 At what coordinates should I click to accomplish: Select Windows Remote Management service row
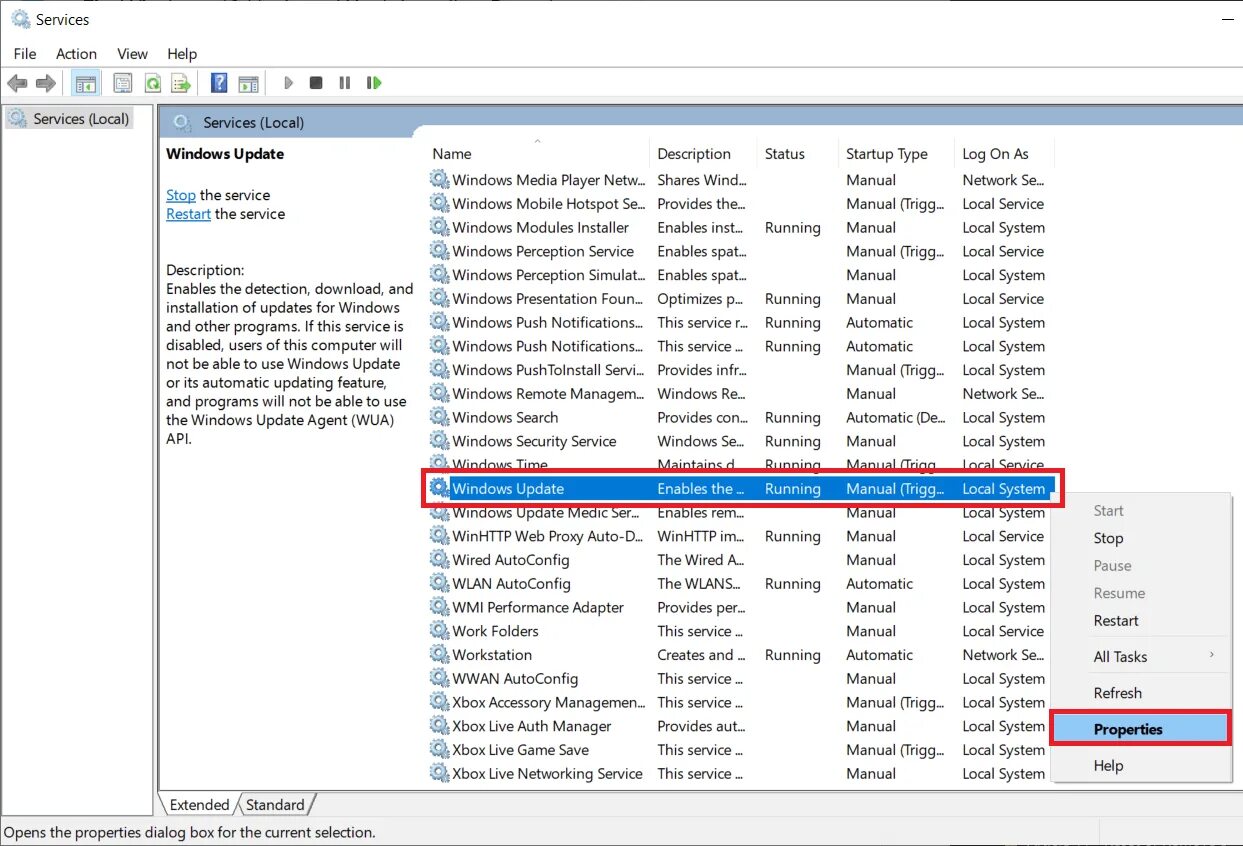pyautogui.click(x=741, y=393)
